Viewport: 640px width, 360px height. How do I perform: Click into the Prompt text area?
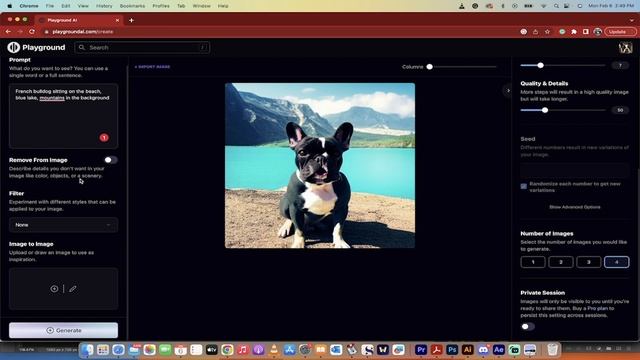click(x=63, y=116)
